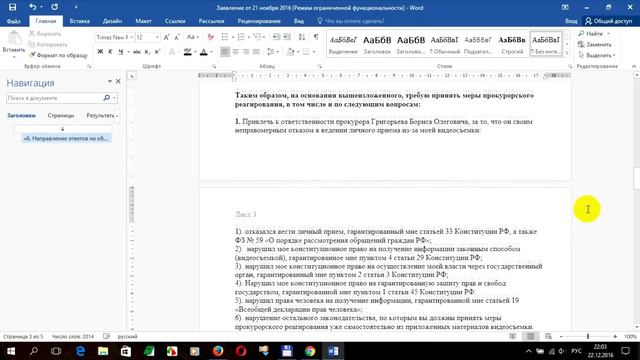Open Firefox from taskbar
The width and height of the screenshot is (640, 360).
coord(218,351)
